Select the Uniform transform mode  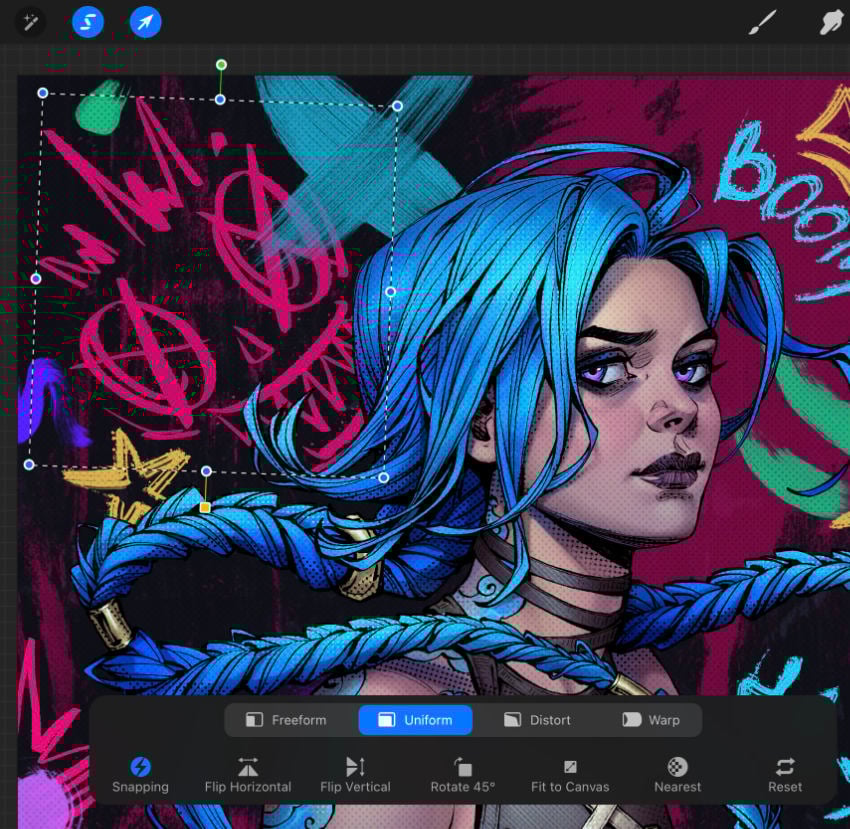tap(415, 720)
